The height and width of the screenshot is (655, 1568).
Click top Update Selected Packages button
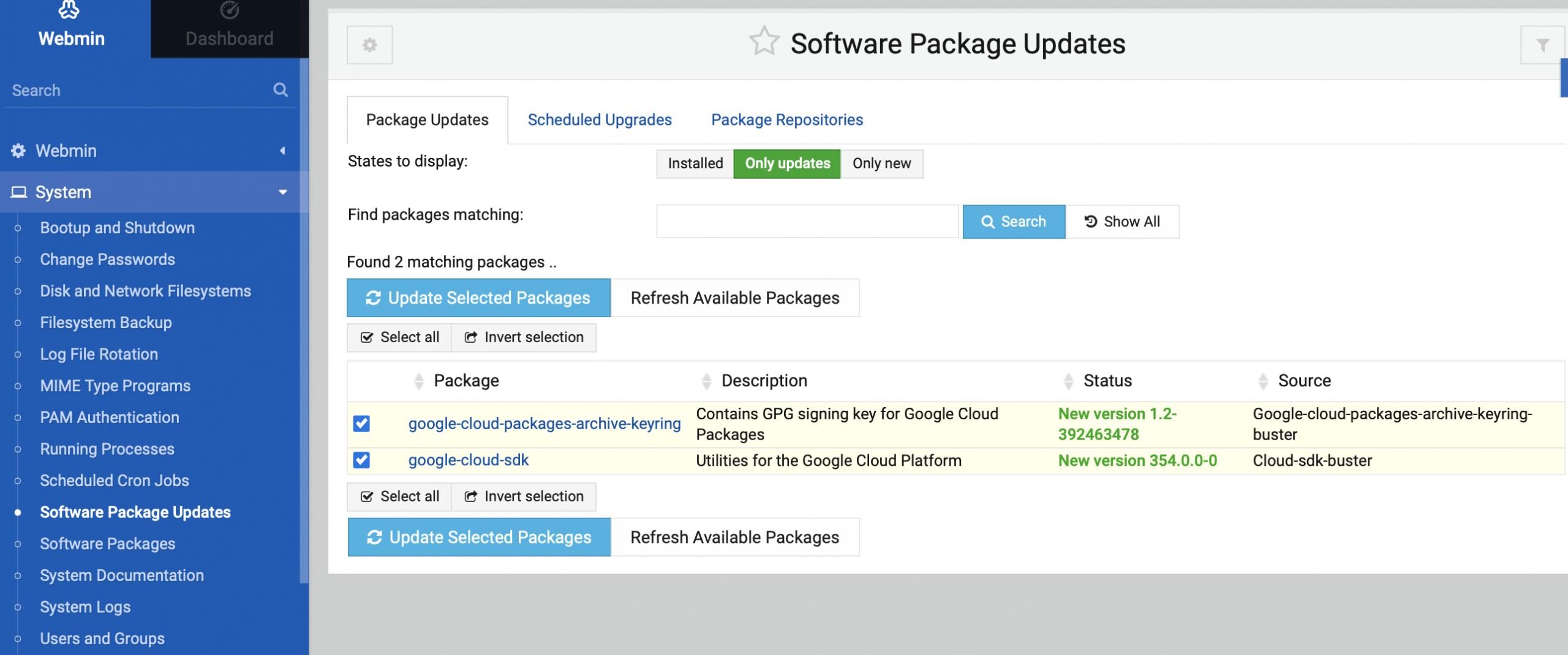pos(478,298)
